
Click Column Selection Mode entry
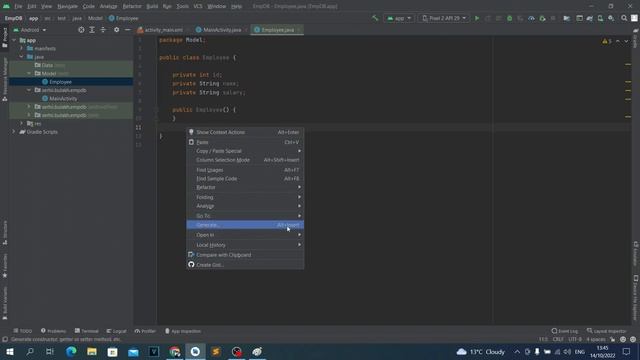245,160
